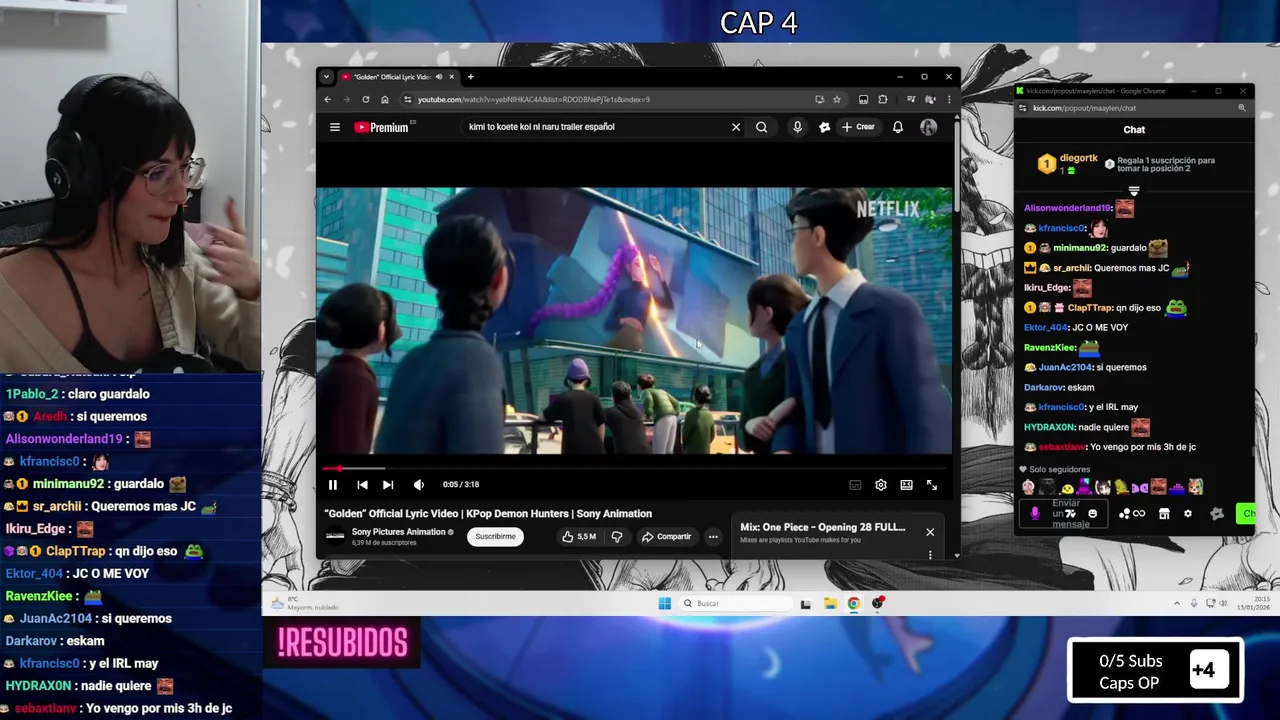Toggle subtitles in the video player
The width and height of the screenshot is (1280, 720).
pyautogui.click(x=855, y=485)
